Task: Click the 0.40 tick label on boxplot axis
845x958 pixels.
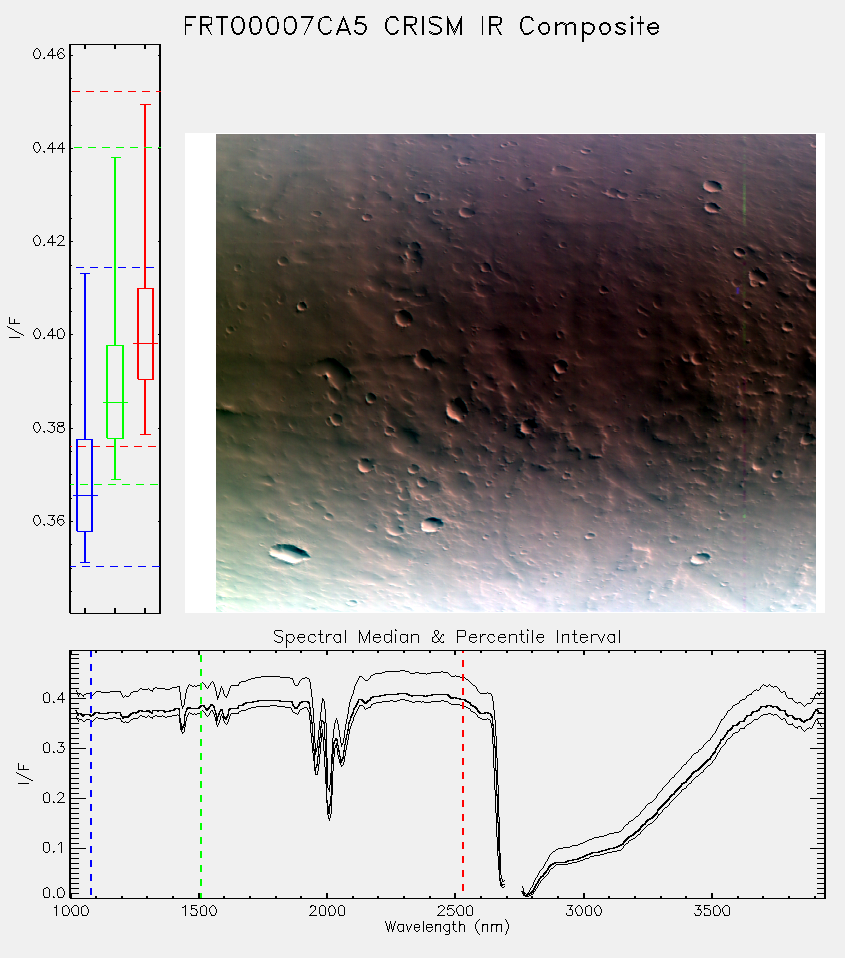Action: [x=49, y=334]
